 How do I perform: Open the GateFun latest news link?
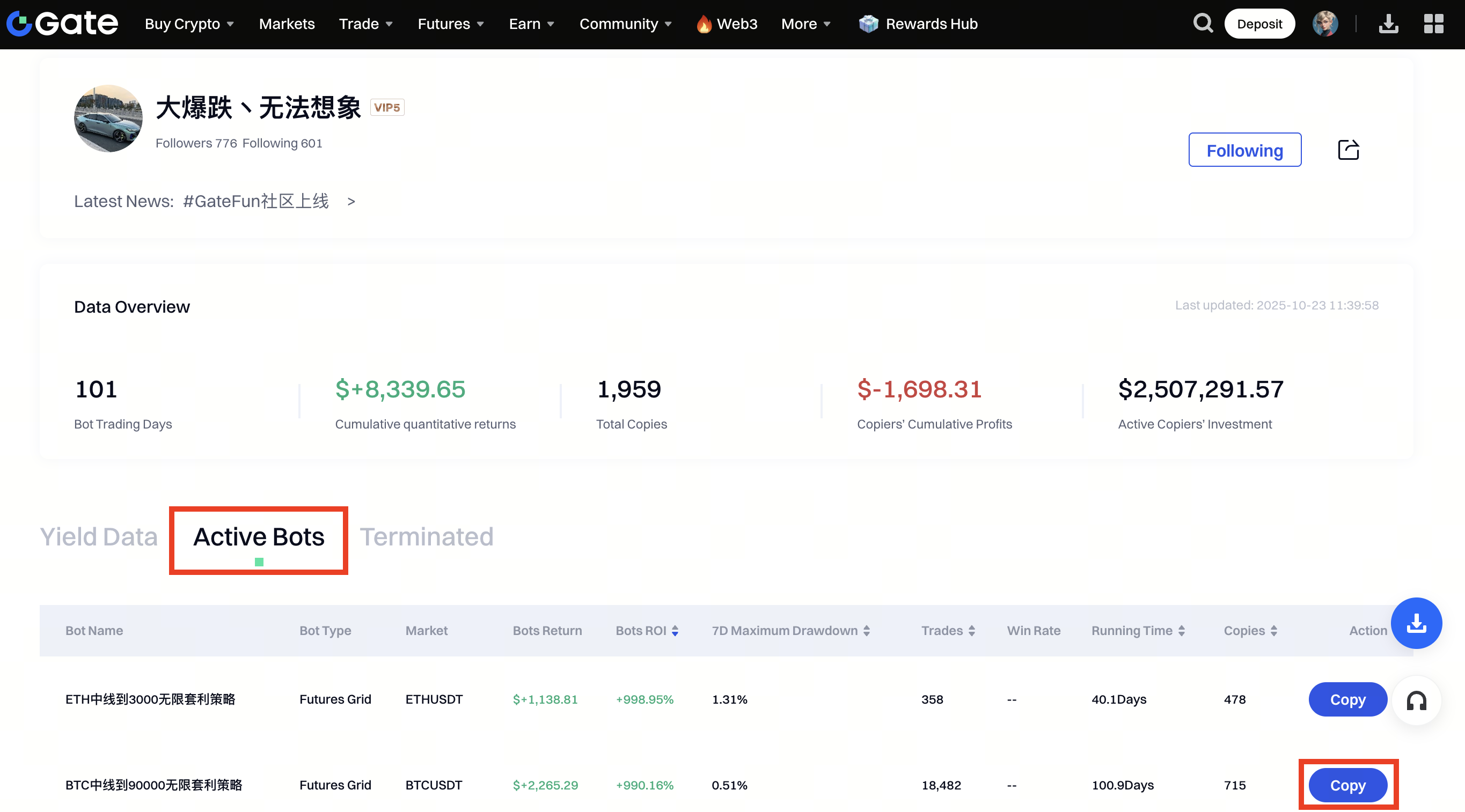coord(256,201)
